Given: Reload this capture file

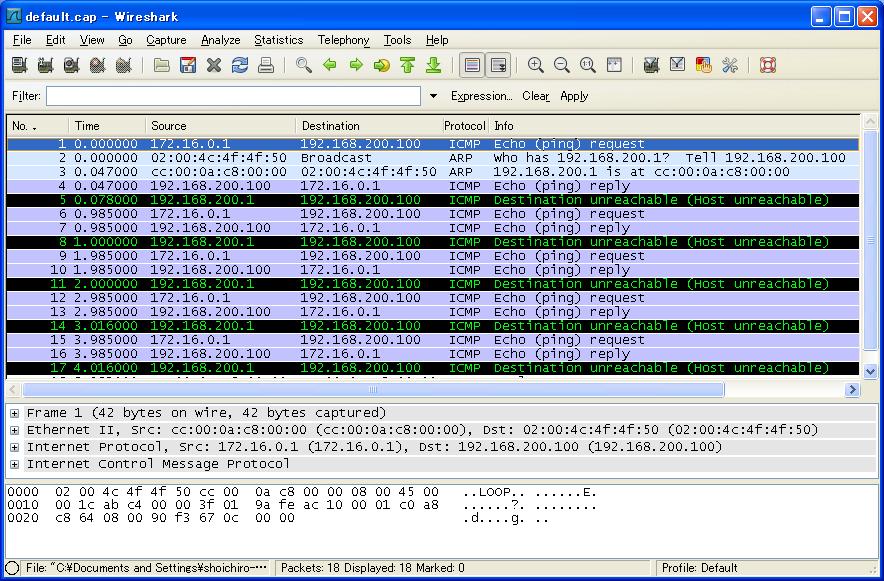Looking at the screenshot, I should [x=240, y=65].
